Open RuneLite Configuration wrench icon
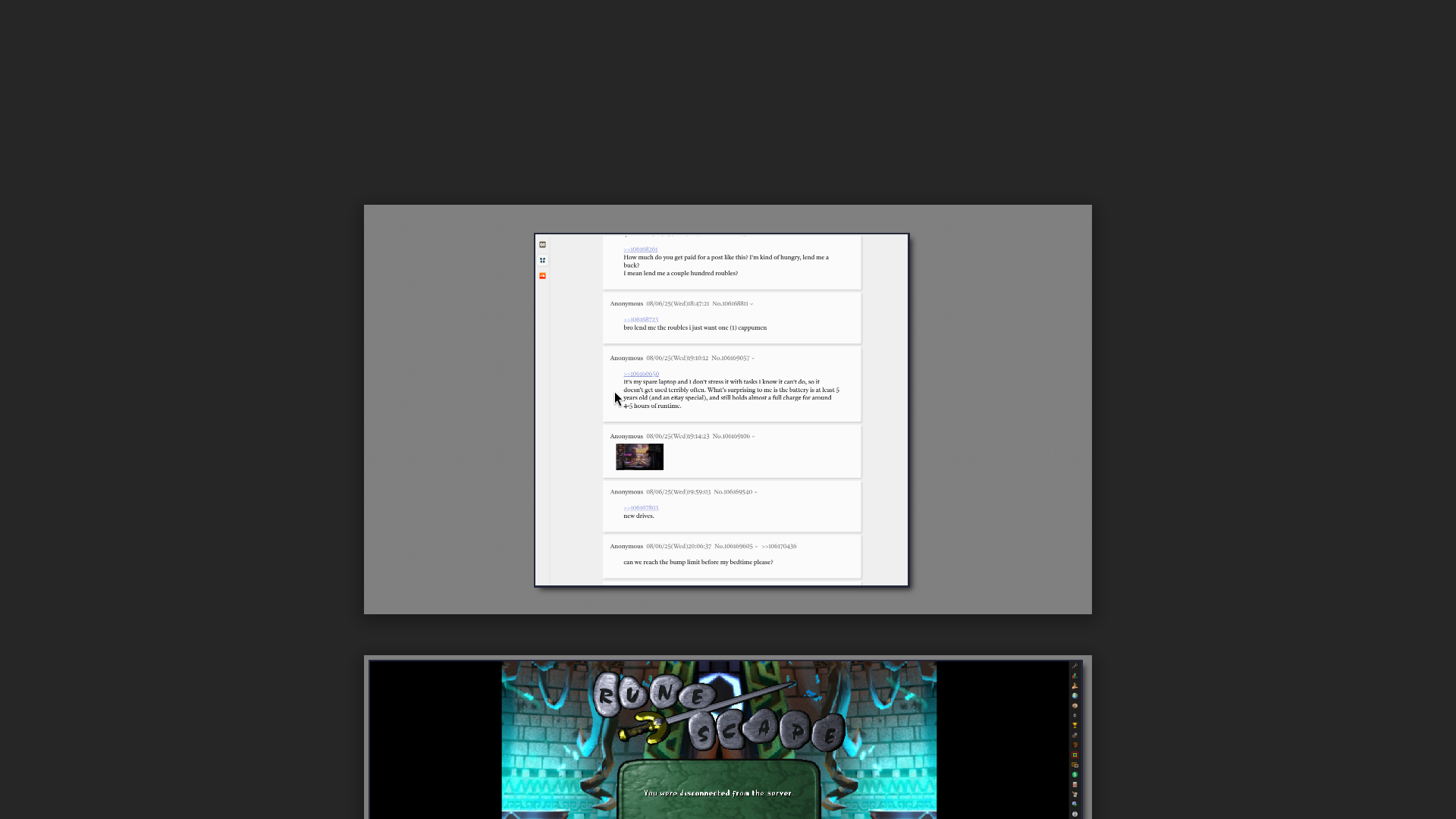Screen dimensions: 1456x819 1075,667
